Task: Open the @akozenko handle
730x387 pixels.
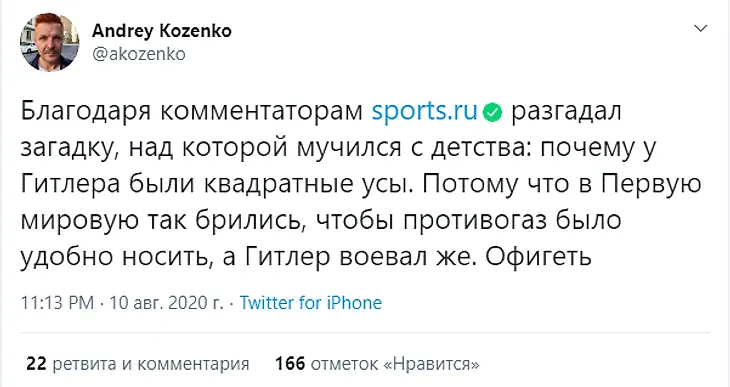Action: 139,54
